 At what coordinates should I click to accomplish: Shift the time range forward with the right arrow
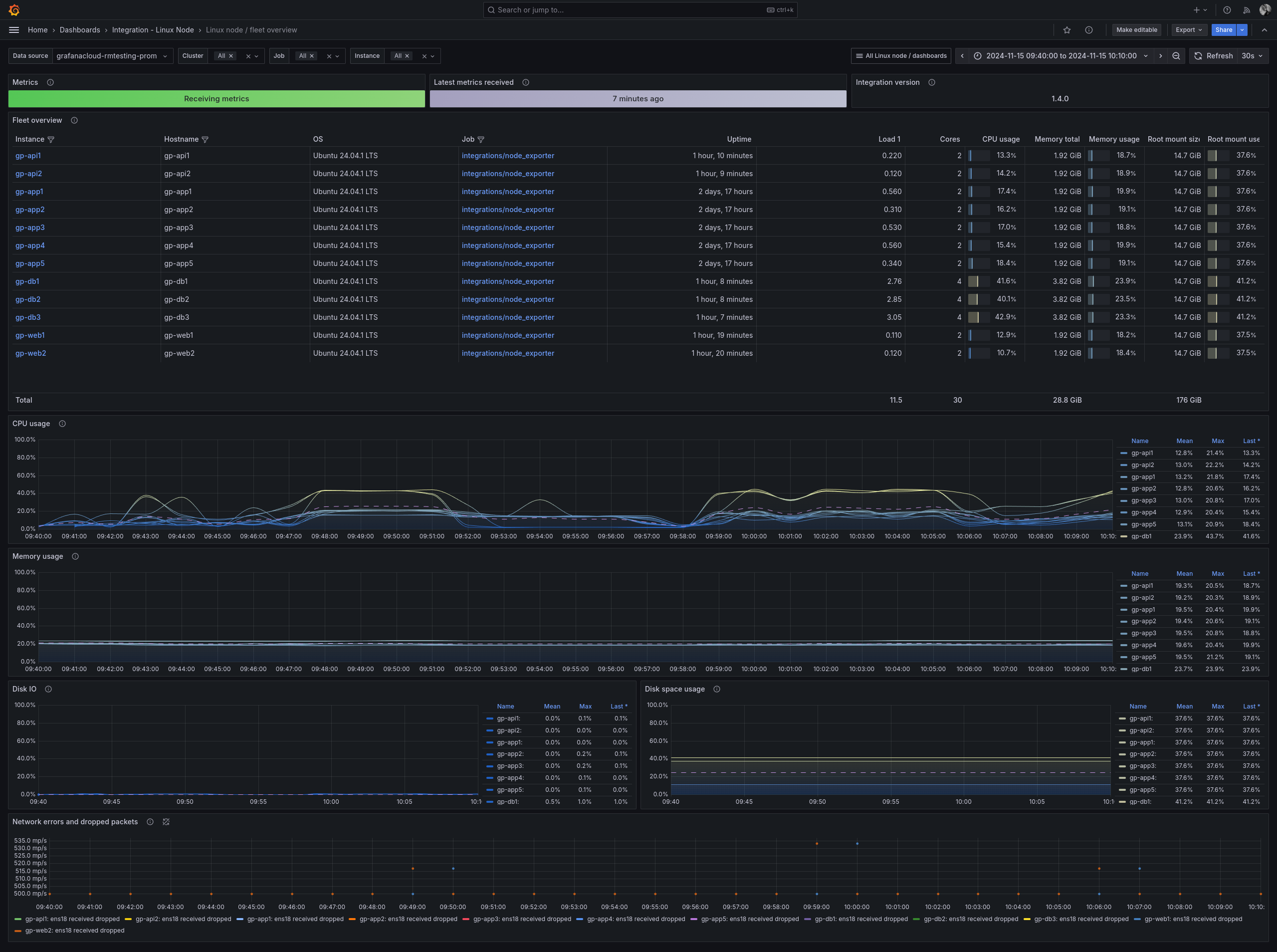click(x=1161, y=56)
